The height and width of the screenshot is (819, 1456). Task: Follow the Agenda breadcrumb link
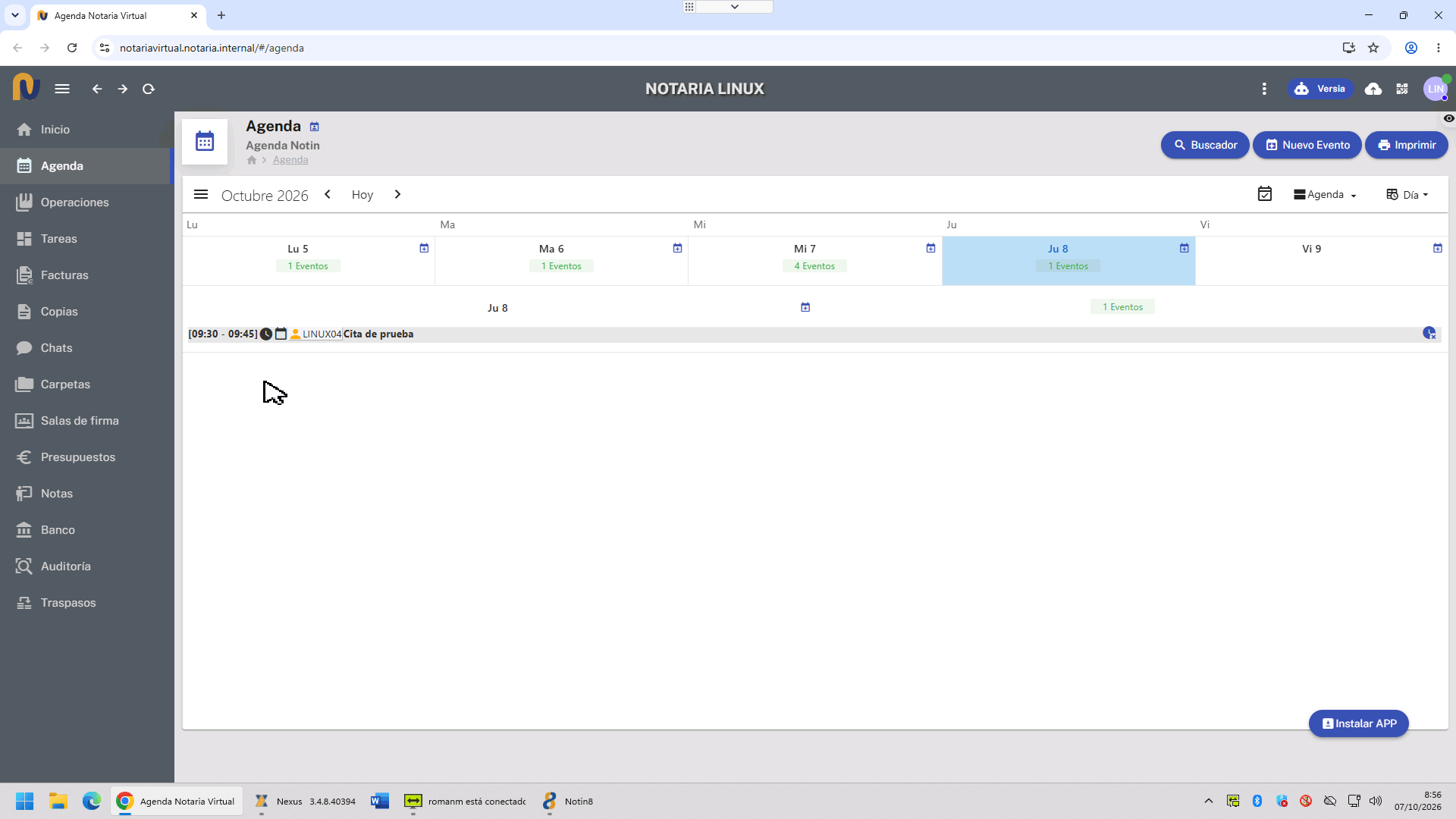point(290,159)
